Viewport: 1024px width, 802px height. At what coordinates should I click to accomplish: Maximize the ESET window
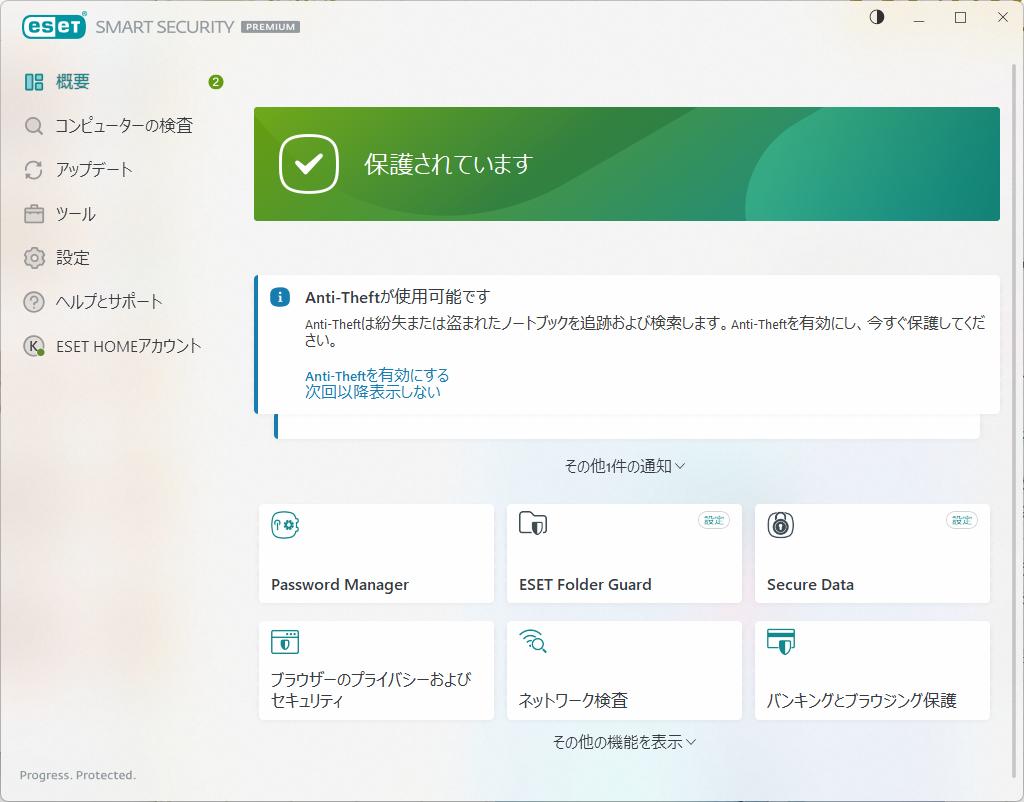tap(961, 18)
